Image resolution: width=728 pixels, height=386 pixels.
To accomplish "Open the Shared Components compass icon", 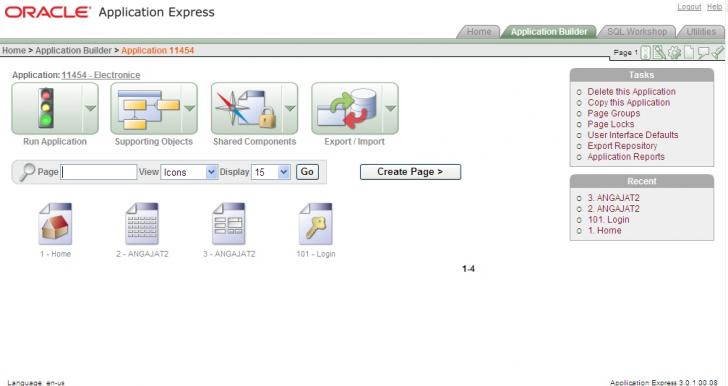I will (246, 109).
